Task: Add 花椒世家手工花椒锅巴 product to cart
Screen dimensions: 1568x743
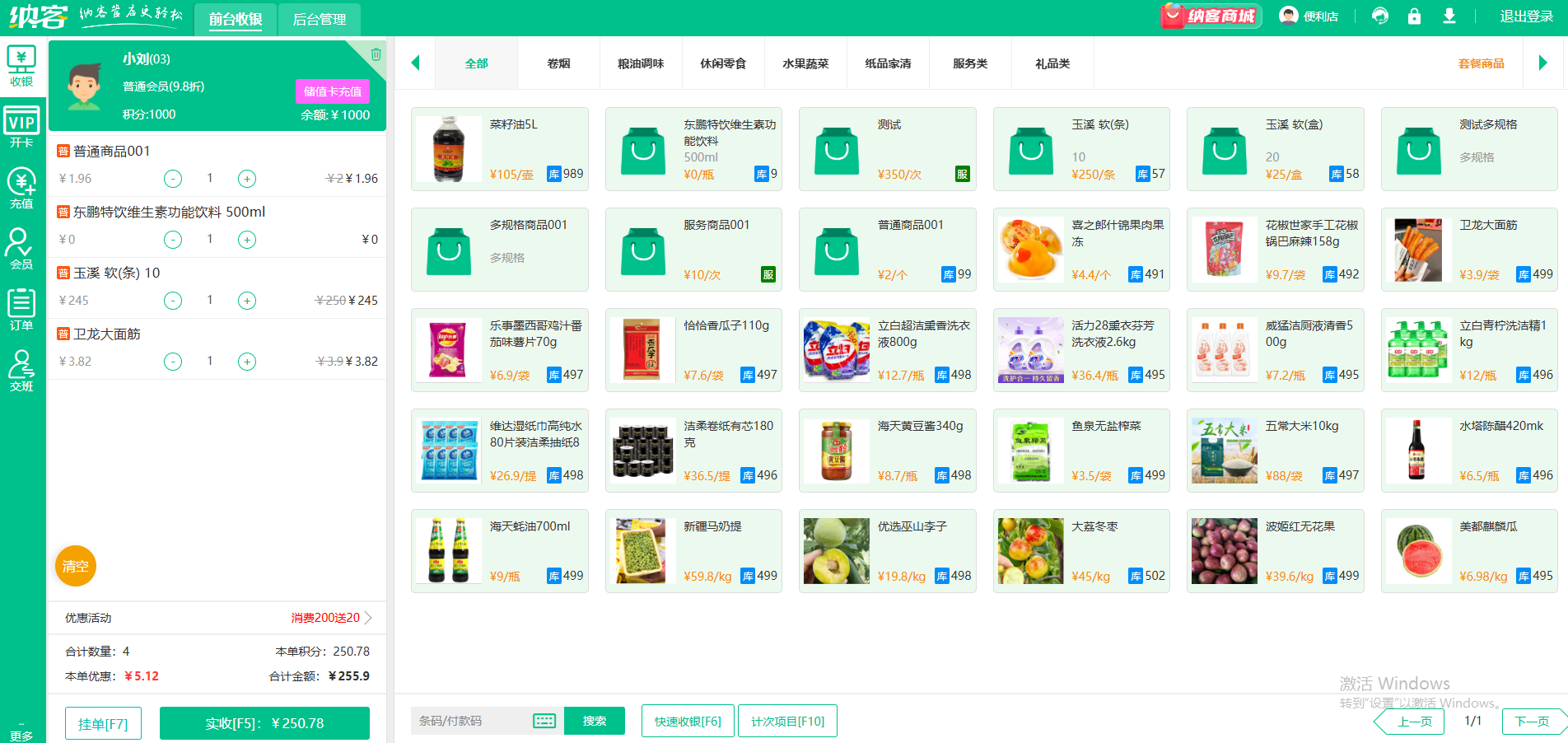Action: tap(1276, 250)
